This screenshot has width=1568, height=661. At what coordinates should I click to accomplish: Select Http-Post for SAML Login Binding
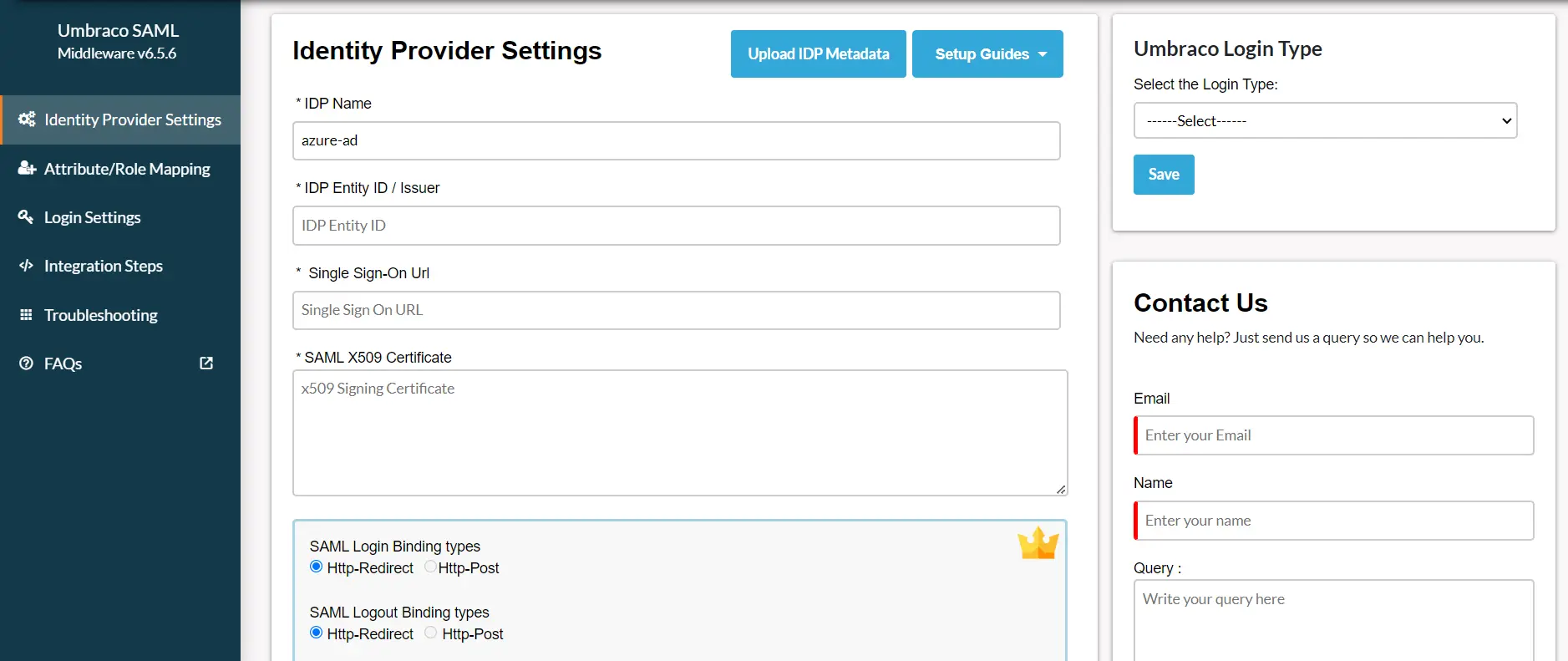tap(430, 567)
